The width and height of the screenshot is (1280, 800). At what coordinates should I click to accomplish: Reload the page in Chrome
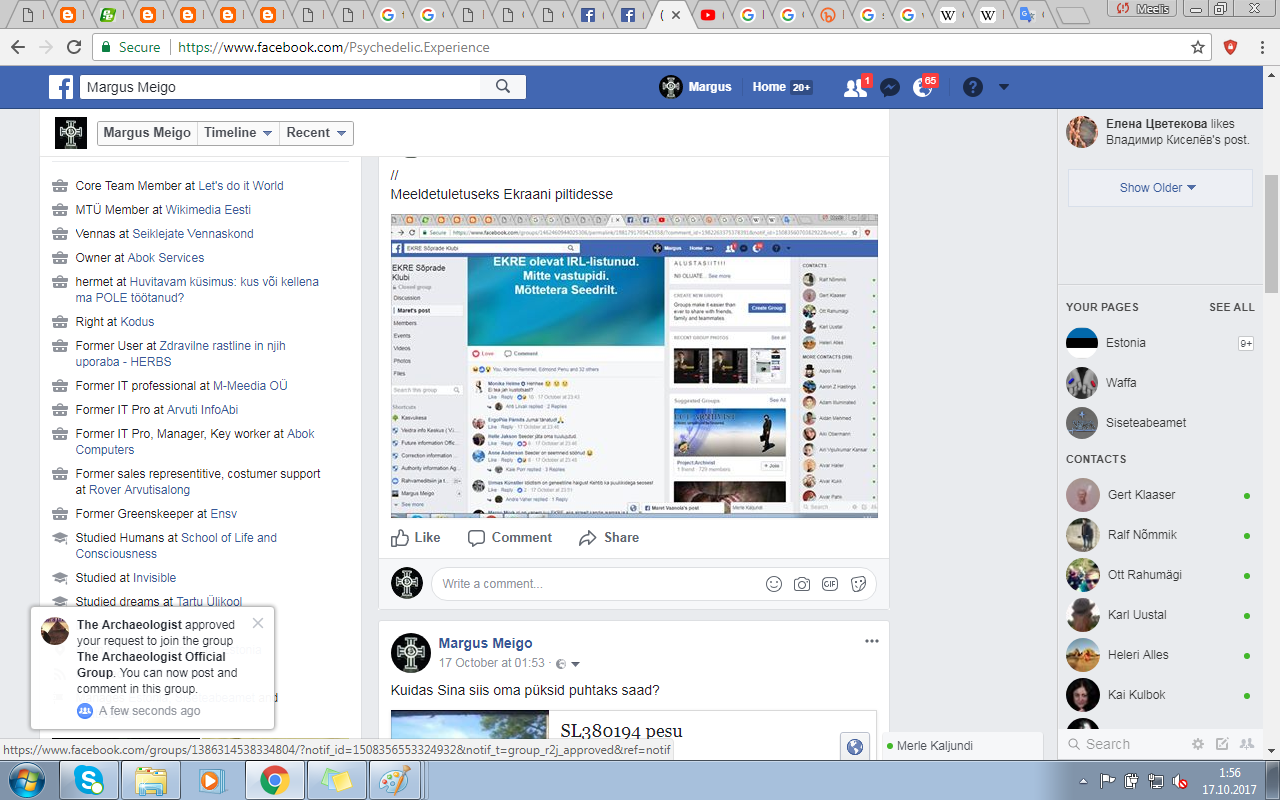pyautogui.click(x=74, y=47)
